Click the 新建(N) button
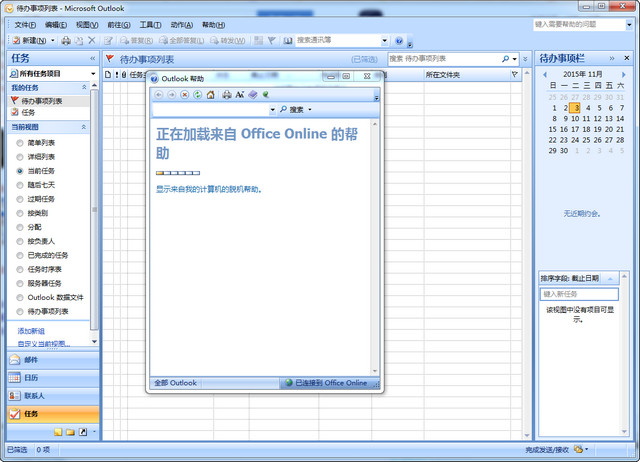640x462 pixels. [x=29, y=40]
